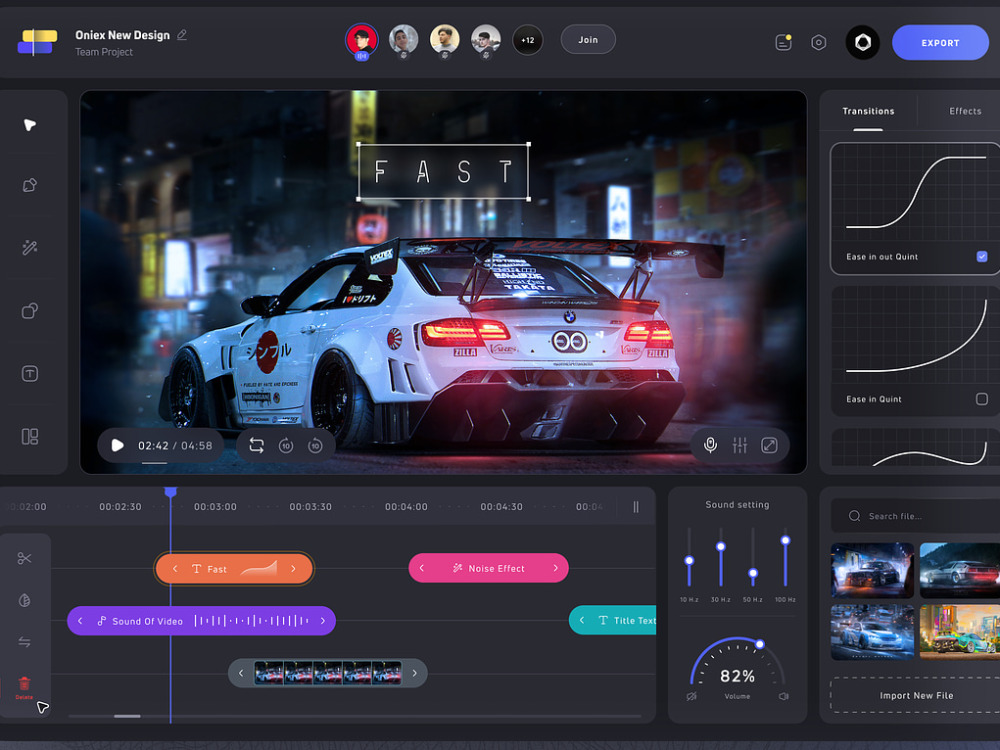1000x750 pixels.
Task: Uncheck the Ease in out Quint checkbox
Action: point(982,256)
